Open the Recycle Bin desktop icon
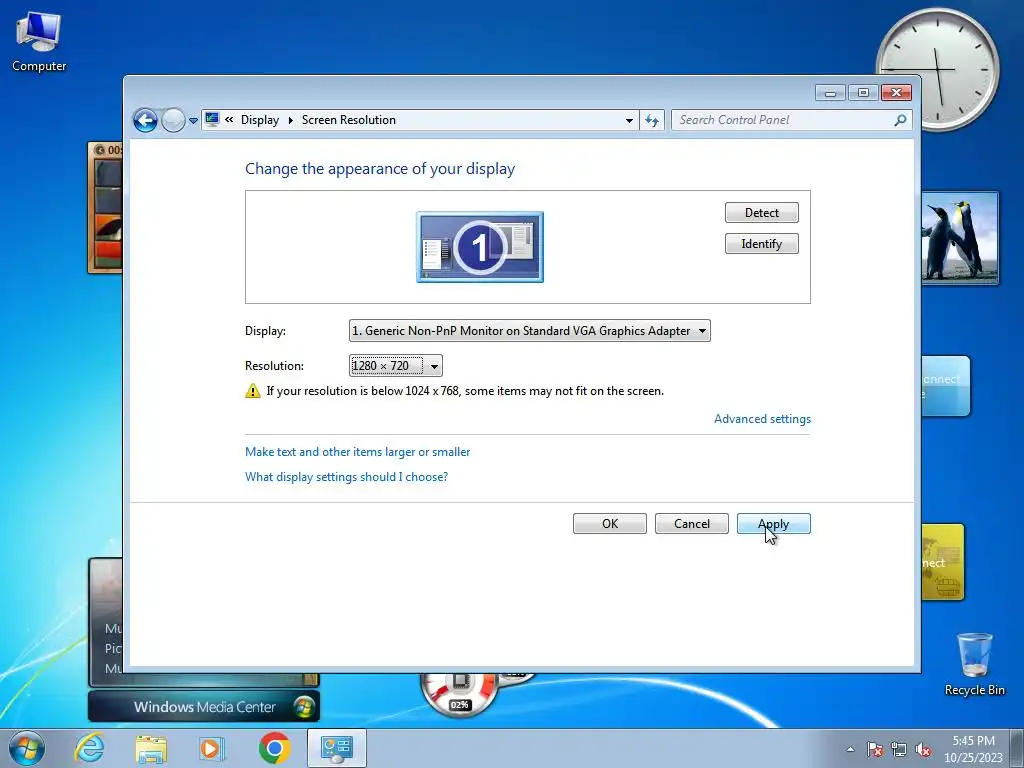The width and height of the screenshot is (1024, 768). coord(974,664)
